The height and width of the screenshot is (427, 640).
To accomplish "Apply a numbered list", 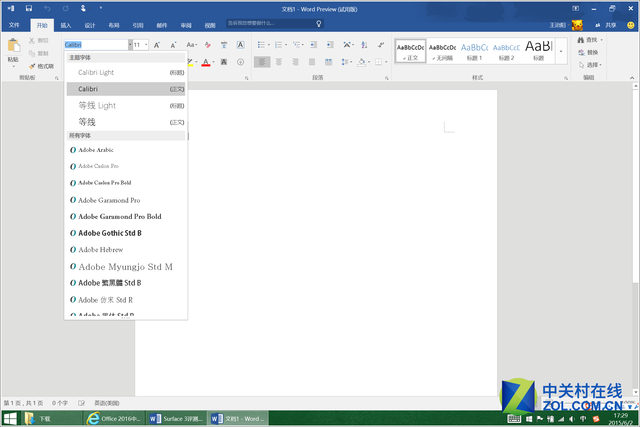I will click(278, 45).
